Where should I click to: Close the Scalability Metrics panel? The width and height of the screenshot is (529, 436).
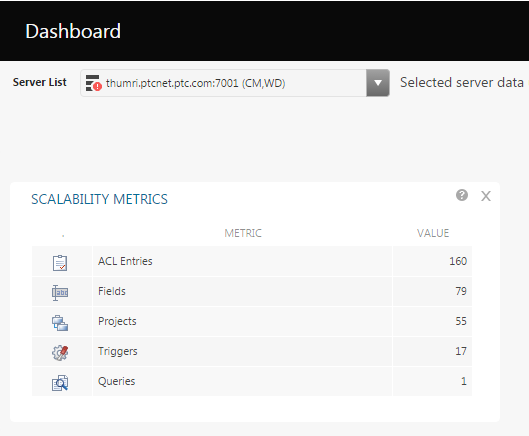point(486,196)
